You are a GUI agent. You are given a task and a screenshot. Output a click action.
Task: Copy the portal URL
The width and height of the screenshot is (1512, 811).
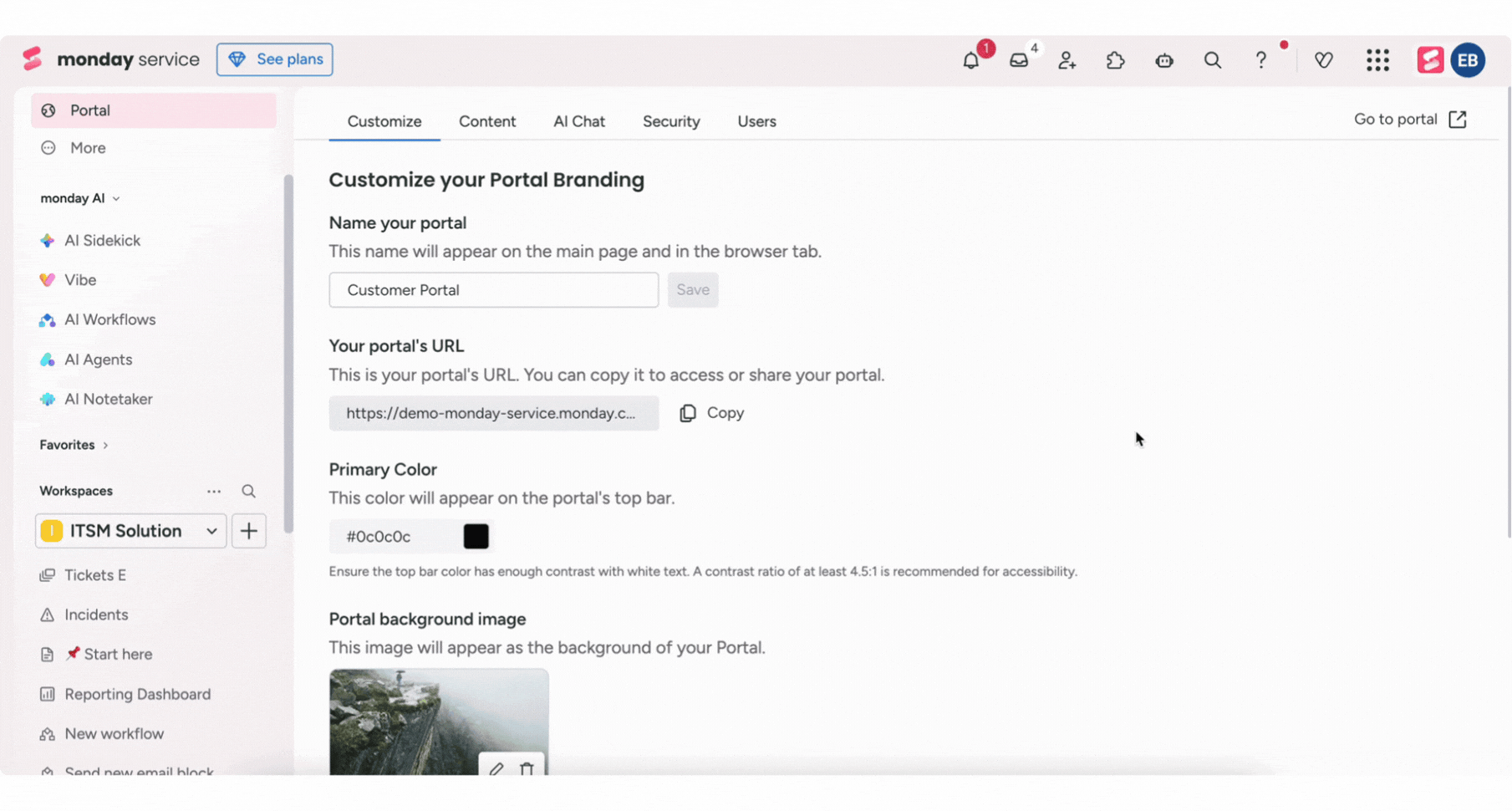pos(711,413)
